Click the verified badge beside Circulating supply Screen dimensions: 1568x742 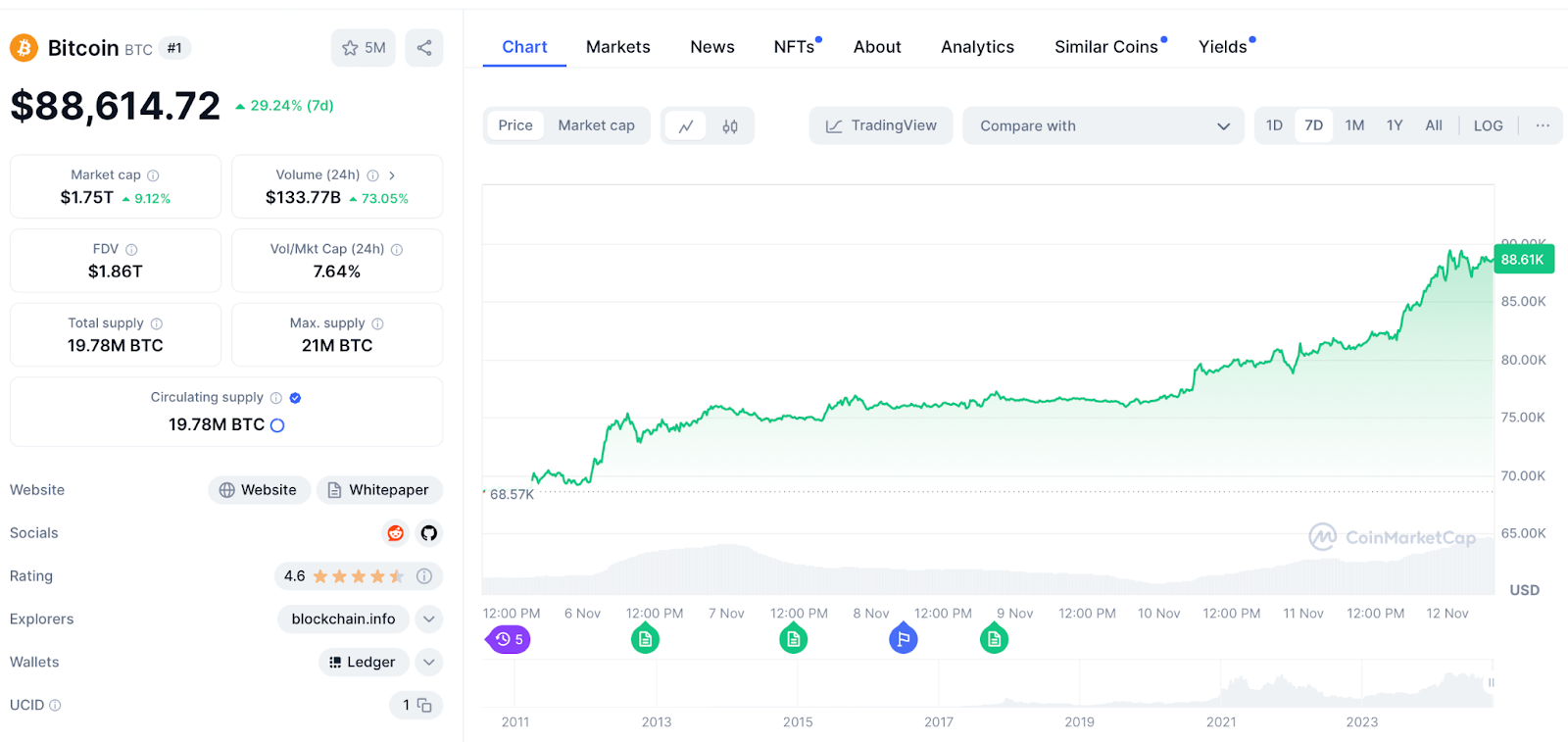pos(295,398)
